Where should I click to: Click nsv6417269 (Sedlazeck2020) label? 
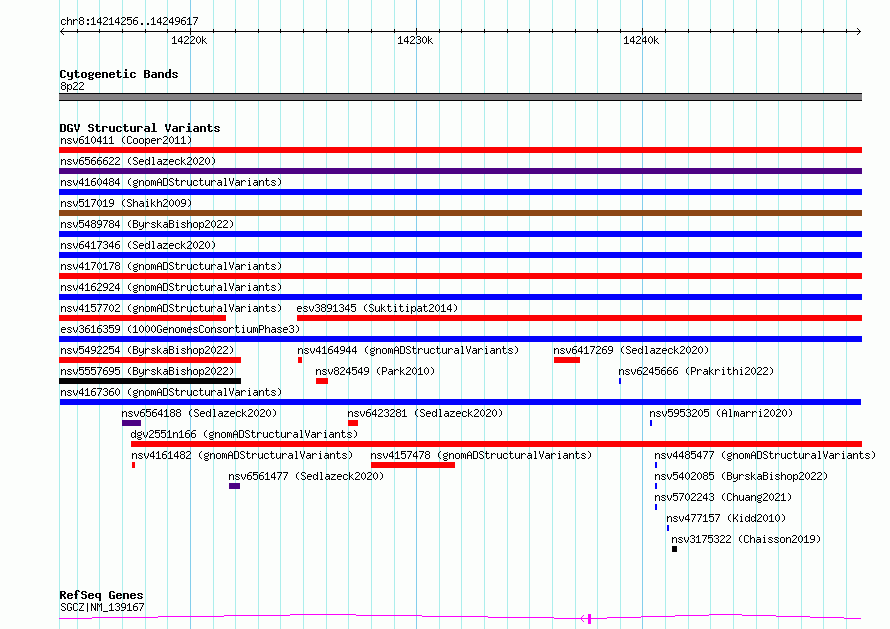click(631, 350)
